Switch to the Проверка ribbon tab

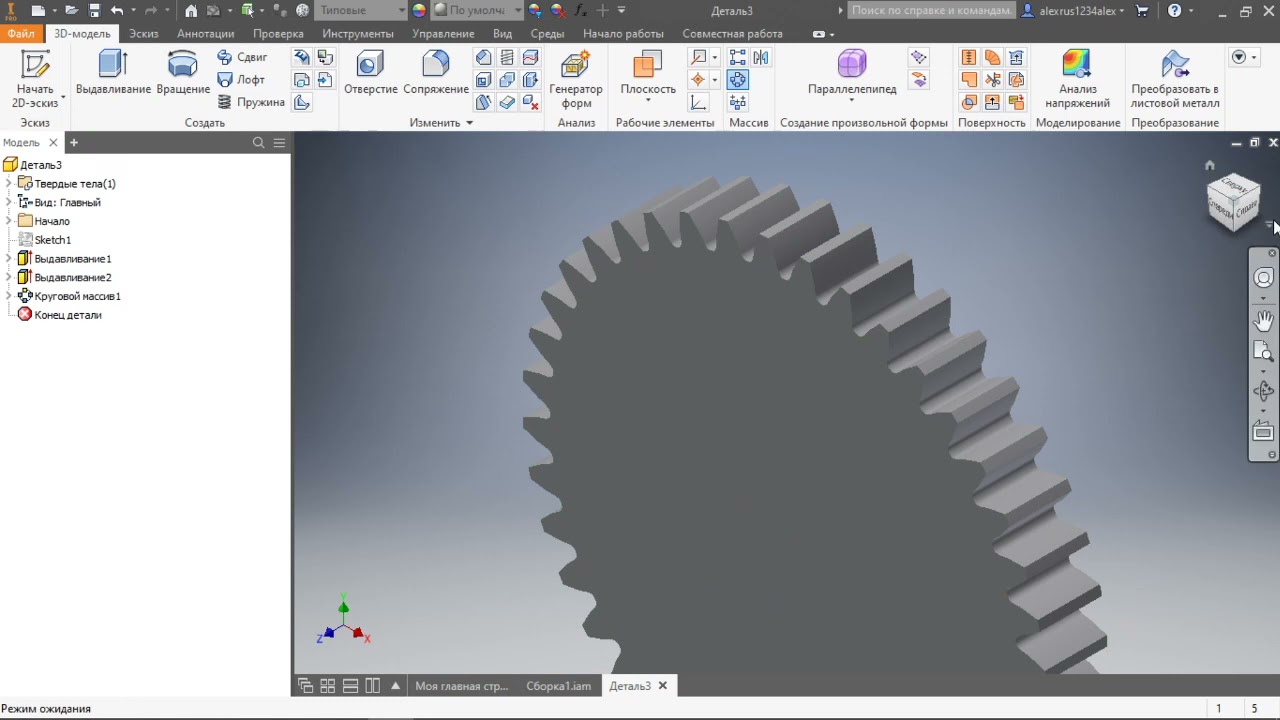(x=278, y=33)
